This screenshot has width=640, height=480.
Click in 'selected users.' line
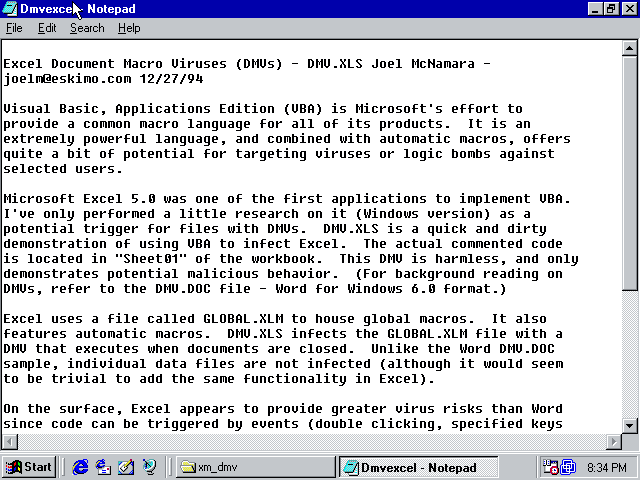63,169
